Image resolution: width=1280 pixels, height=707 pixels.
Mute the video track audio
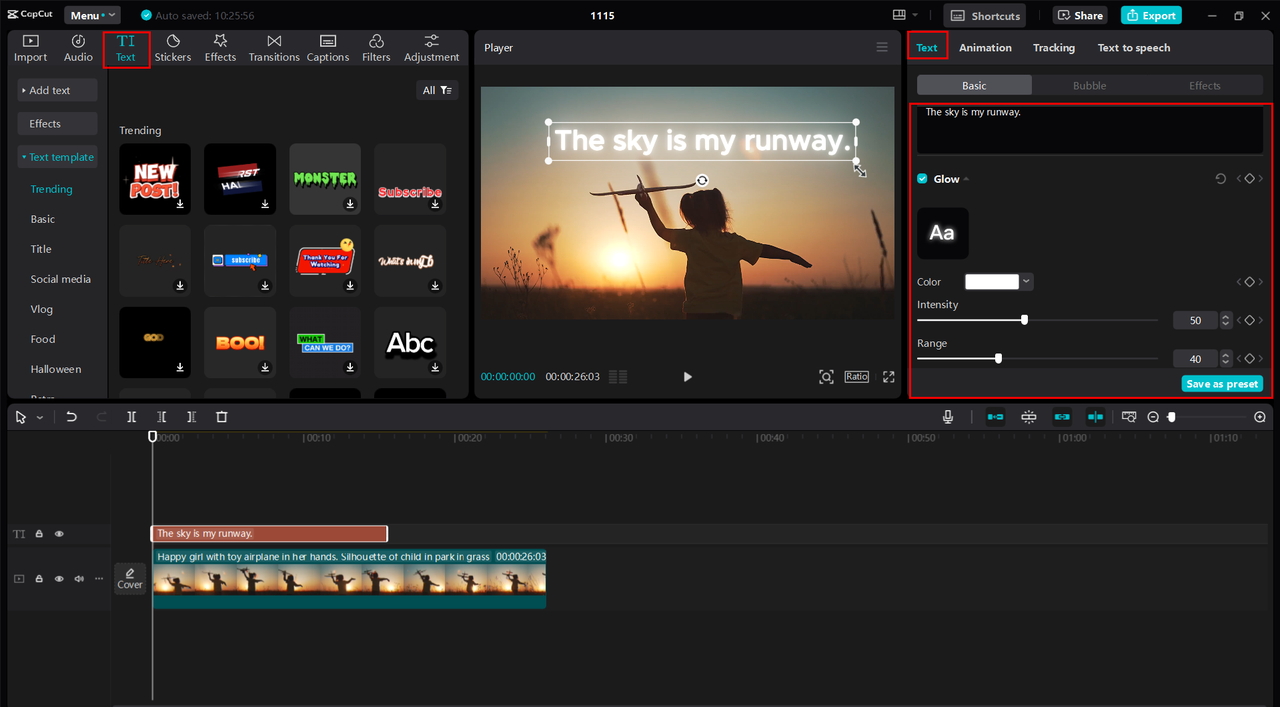point(79,579)
